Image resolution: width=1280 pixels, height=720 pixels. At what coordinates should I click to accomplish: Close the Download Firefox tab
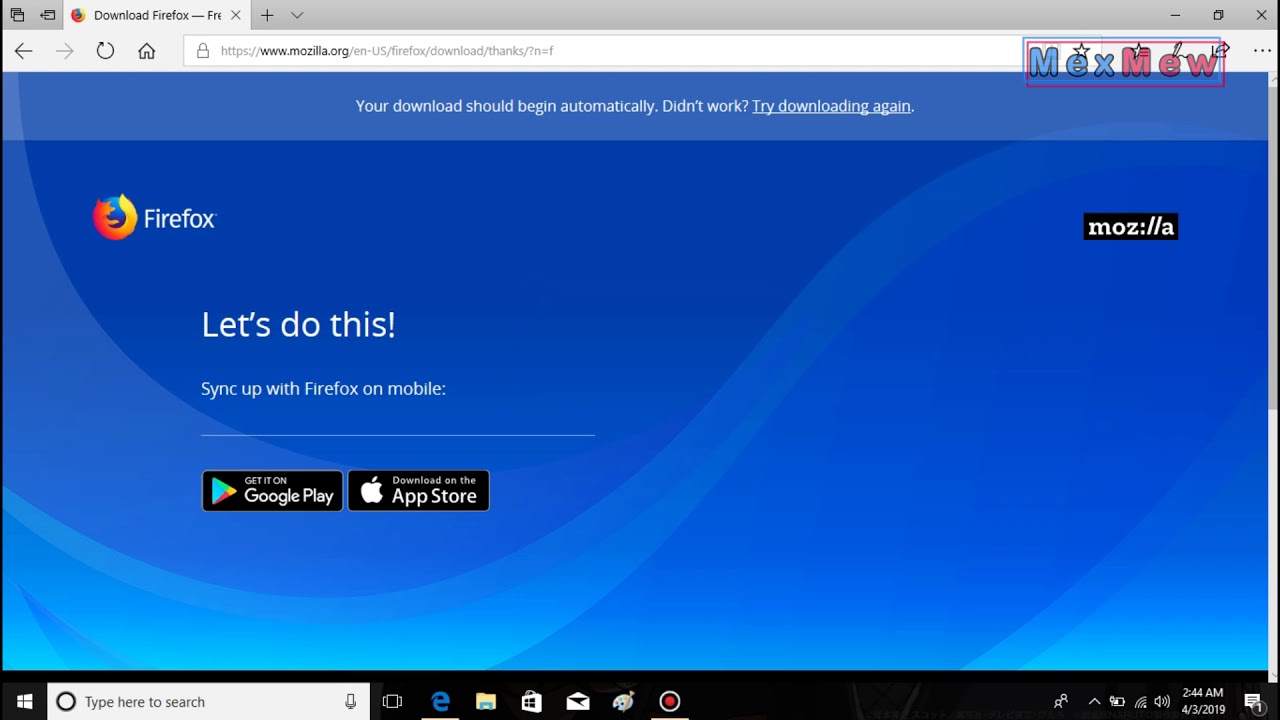(x=236, y=15)
